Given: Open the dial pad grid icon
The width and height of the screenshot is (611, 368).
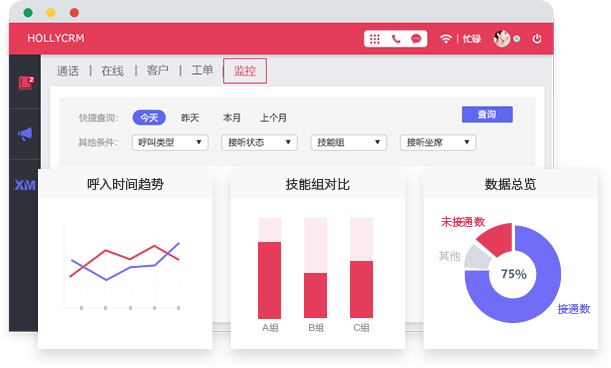Looking at the screenshot, I should click(x=374, y=39).
